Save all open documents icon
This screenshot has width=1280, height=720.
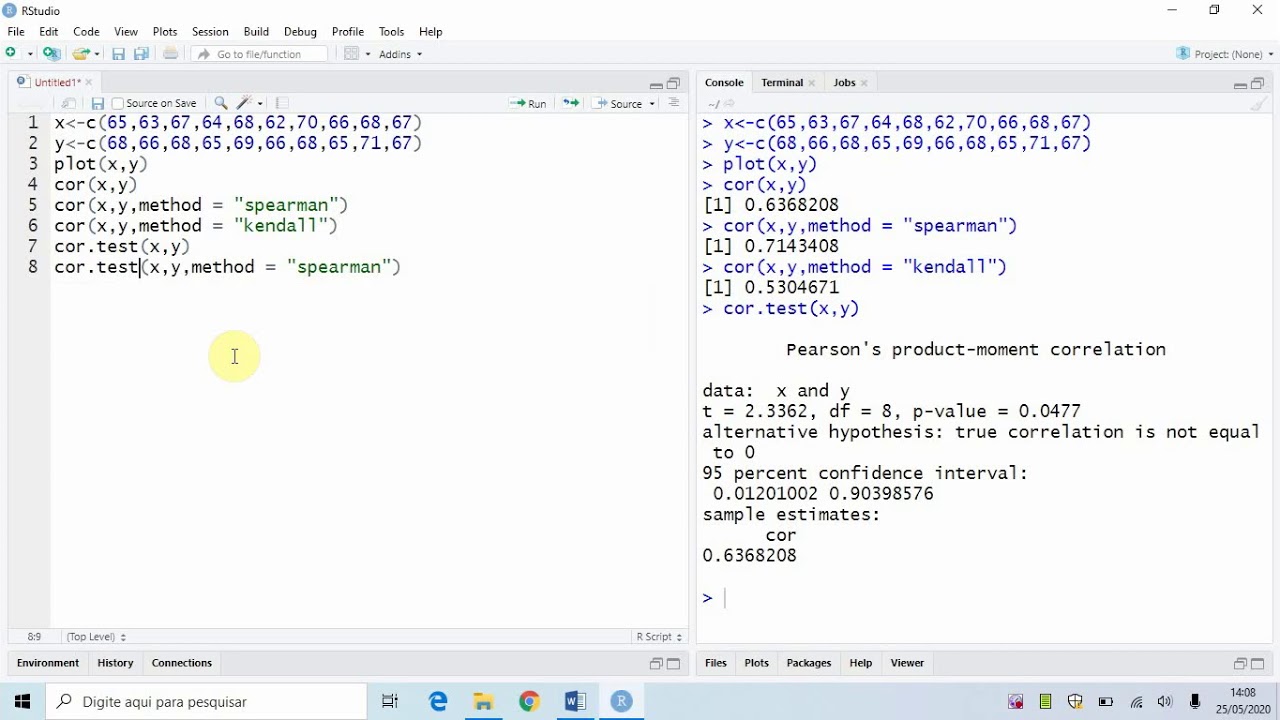point(141,54)
